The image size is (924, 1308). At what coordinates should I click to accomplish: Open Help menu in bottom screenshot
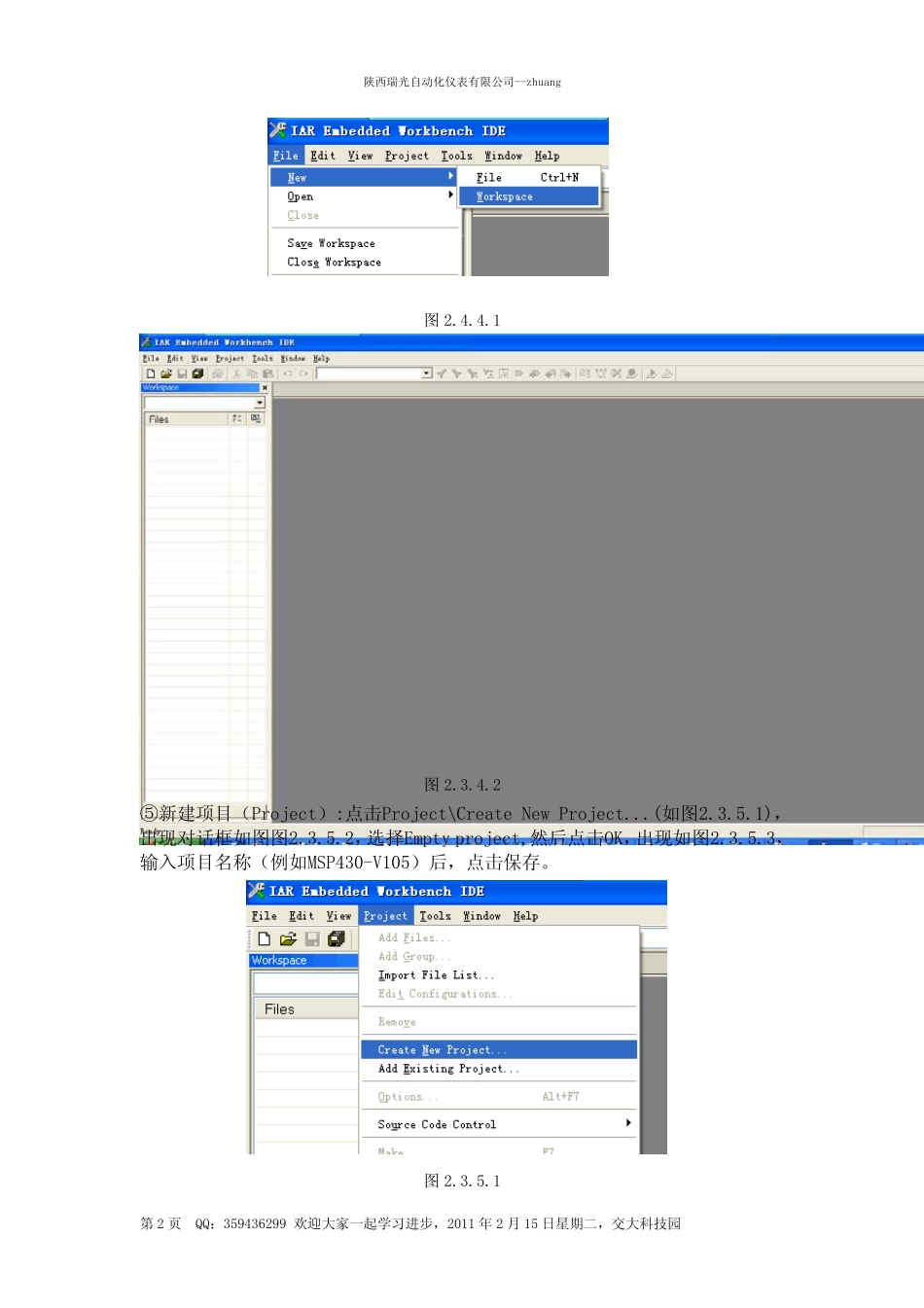(x=525, y=916)
